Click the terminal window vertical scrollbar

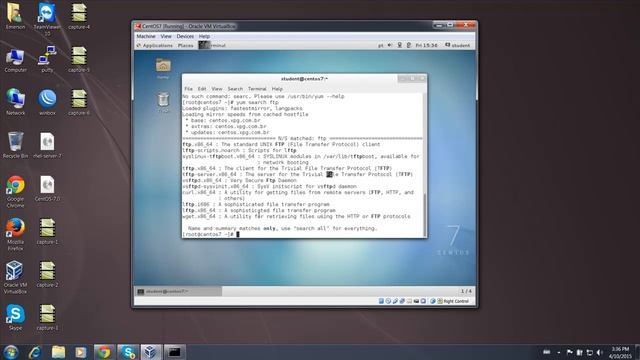coord(424,164)
